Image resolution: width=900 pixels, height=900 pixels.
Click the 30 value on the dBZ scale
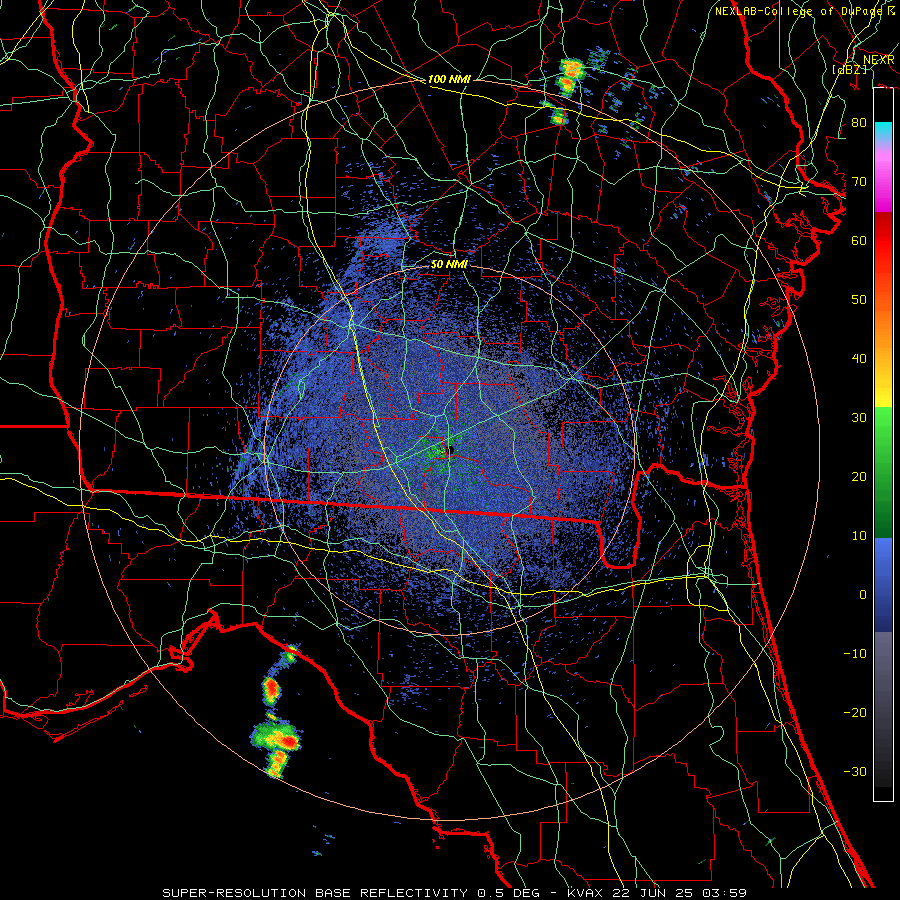859,418
